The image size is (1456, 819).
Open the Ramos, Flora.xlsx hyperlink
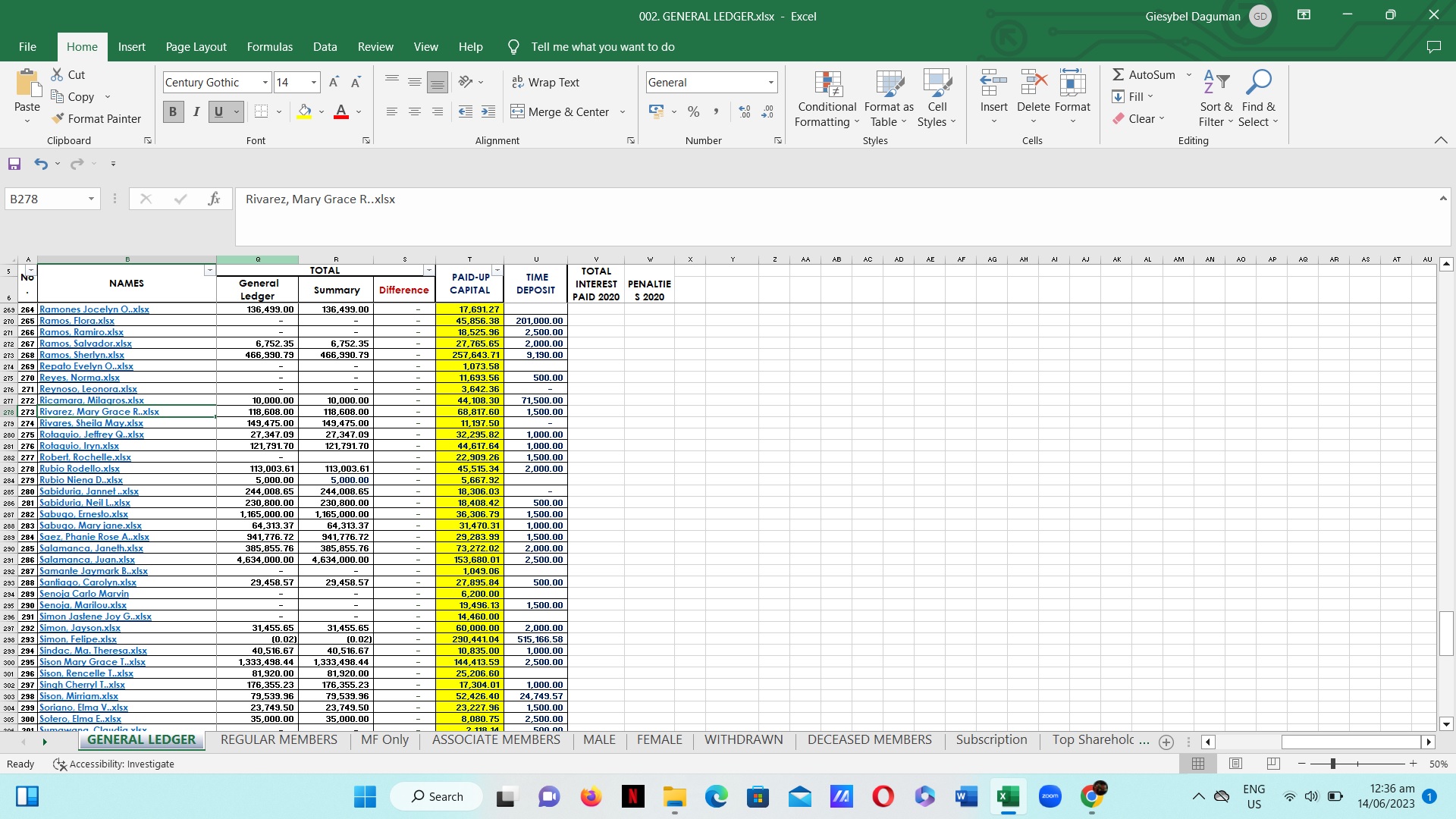tap(77, 321)
